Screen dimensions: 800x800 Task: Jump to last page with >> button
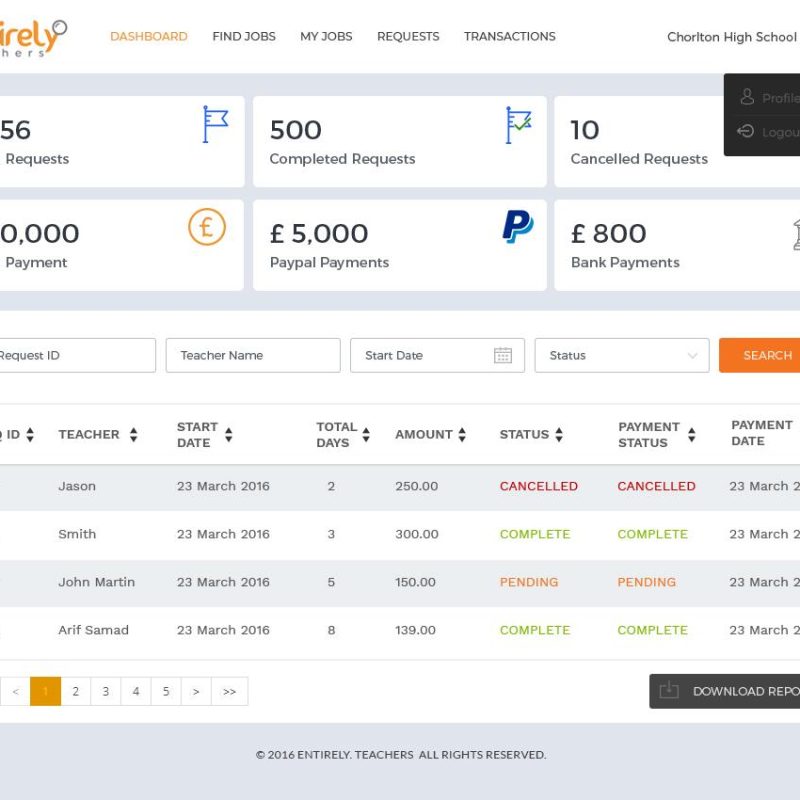(229, 692)
